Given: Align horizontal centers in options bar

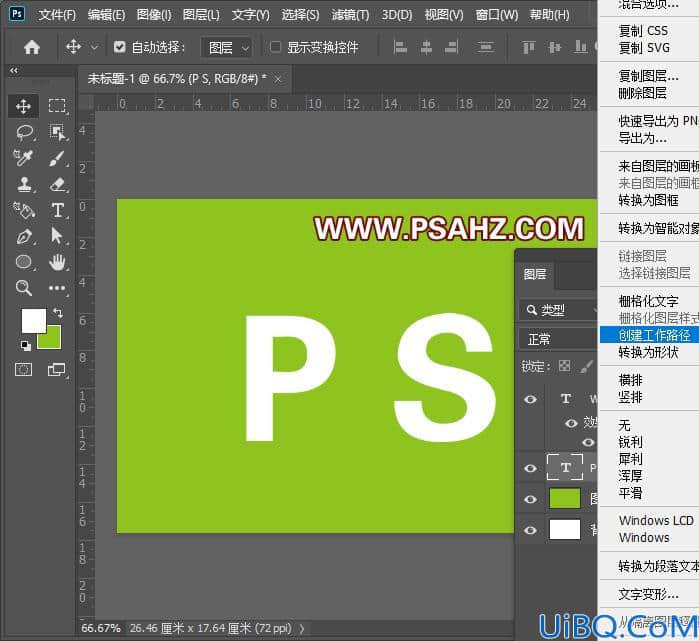Looking at the screenshot, I should [x=426, y=47].
